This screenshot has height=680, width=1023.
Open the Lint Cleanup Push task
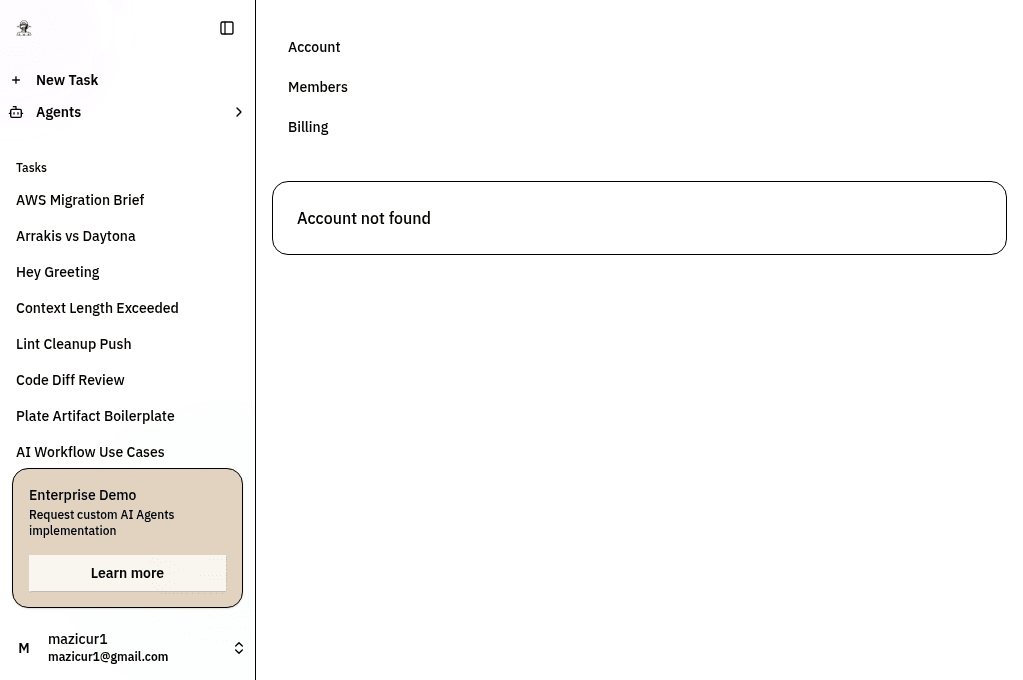click(x=73, y=344)
